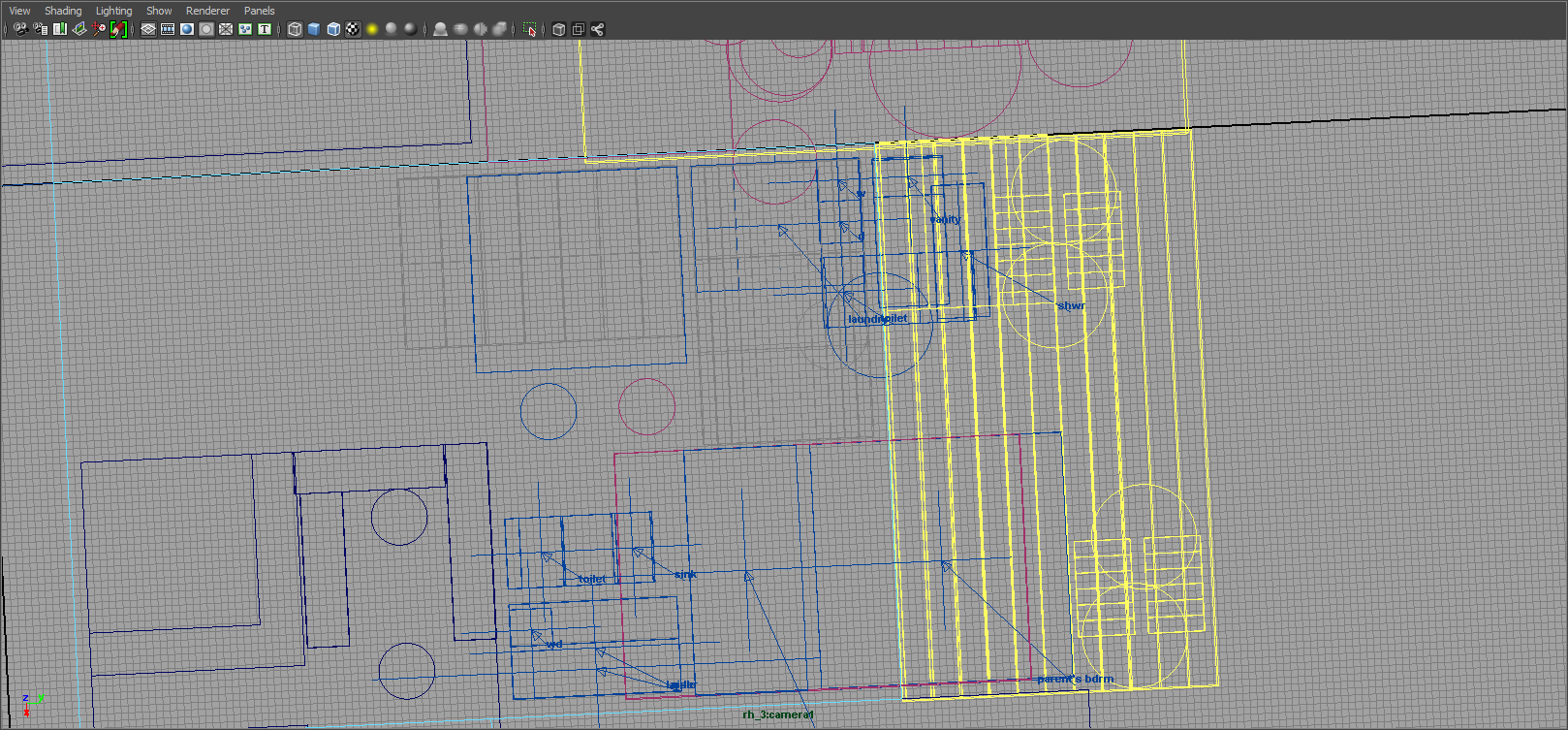Click the Select Camera icon
This screenshot has width=1568, height=730.
click(x=20, y=29)
